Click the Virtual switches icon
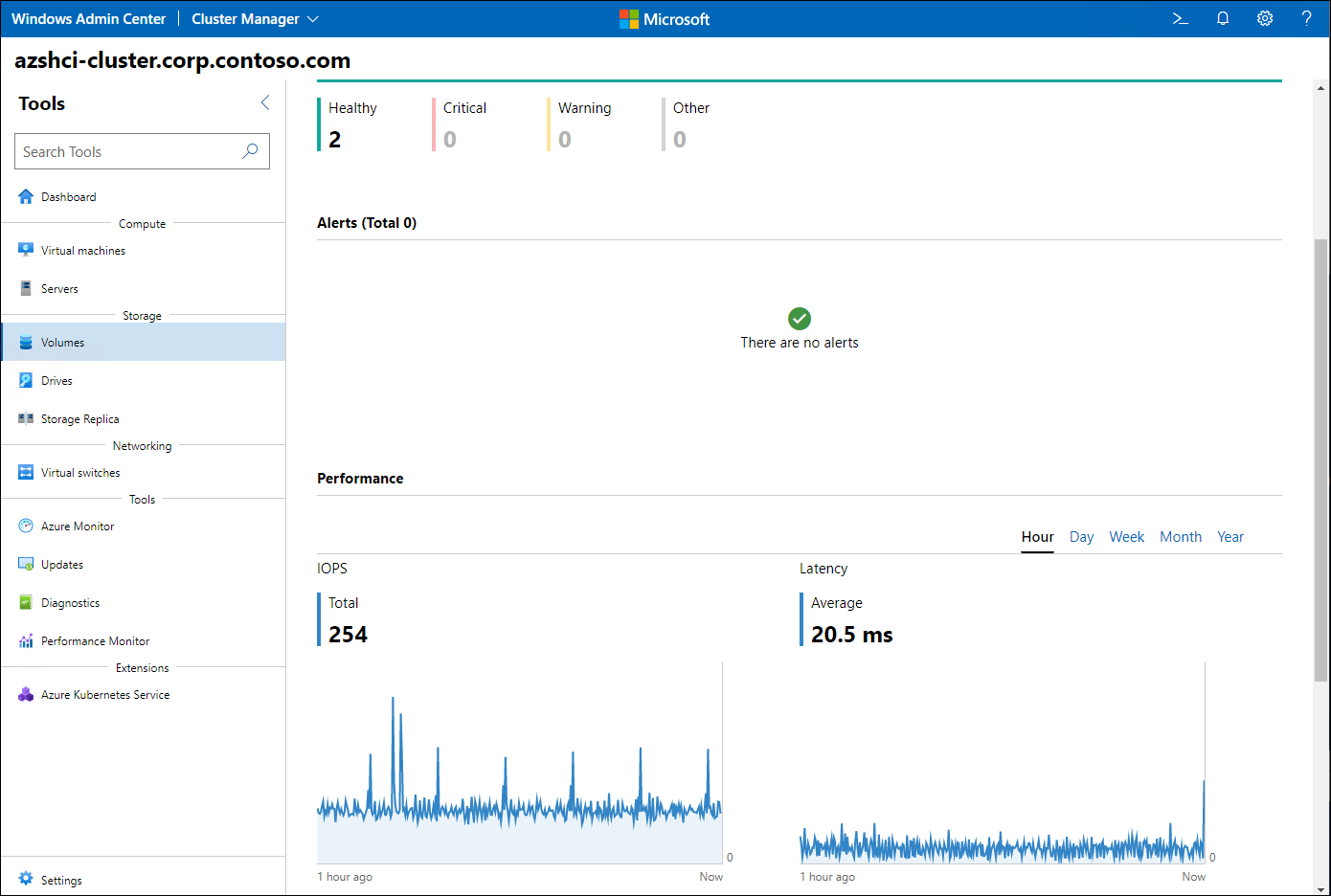 (26, 472)
